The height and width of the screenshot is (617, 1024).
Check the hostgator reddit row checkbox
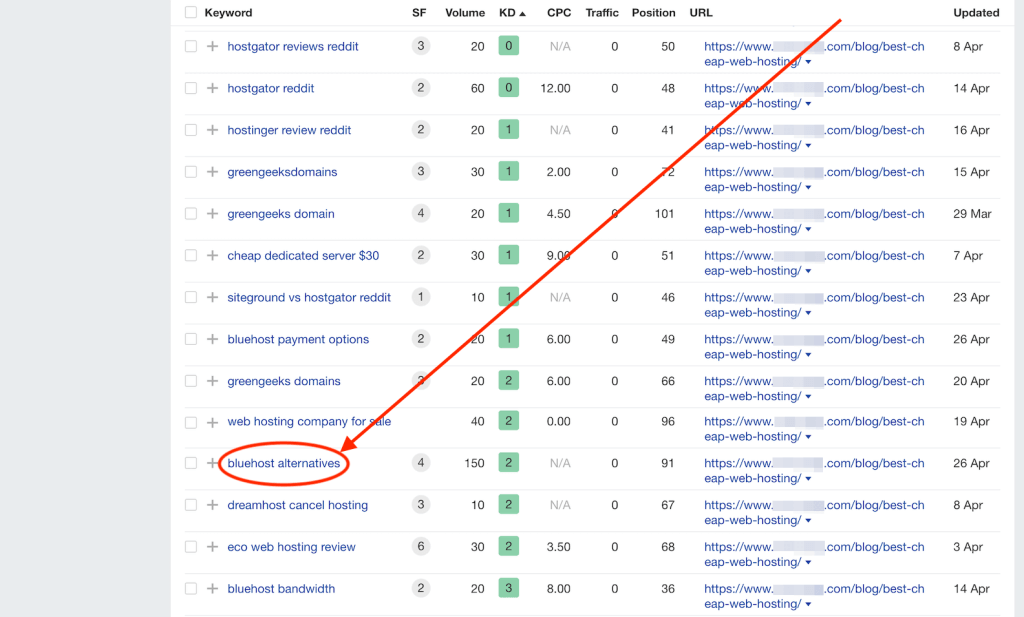pyautogui.click(x=191, y=88)
